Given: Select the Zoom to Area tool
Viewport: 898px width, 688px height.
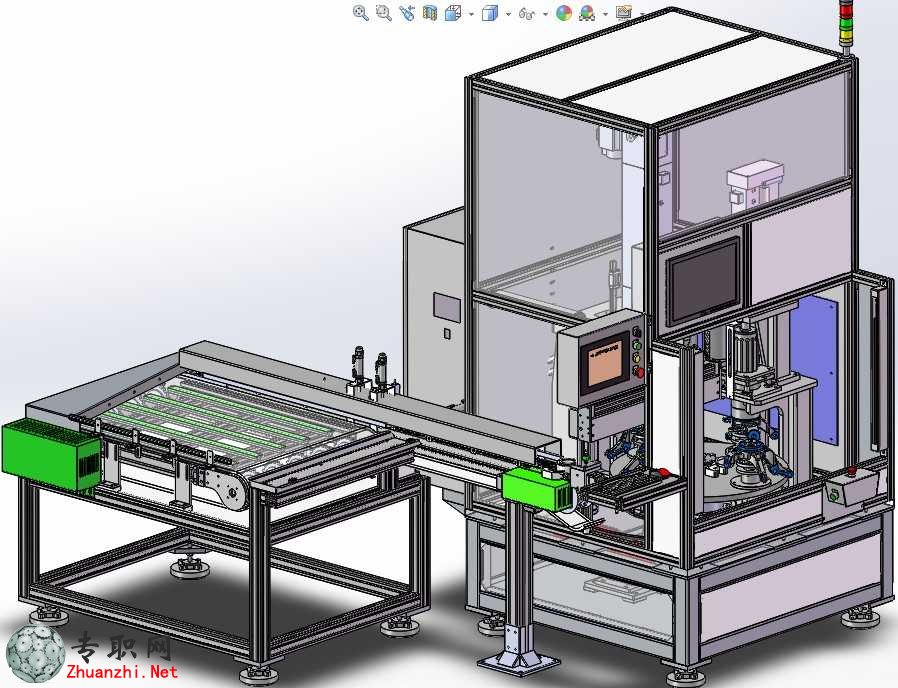Looking at the screenshot, I should pos(383,13).
